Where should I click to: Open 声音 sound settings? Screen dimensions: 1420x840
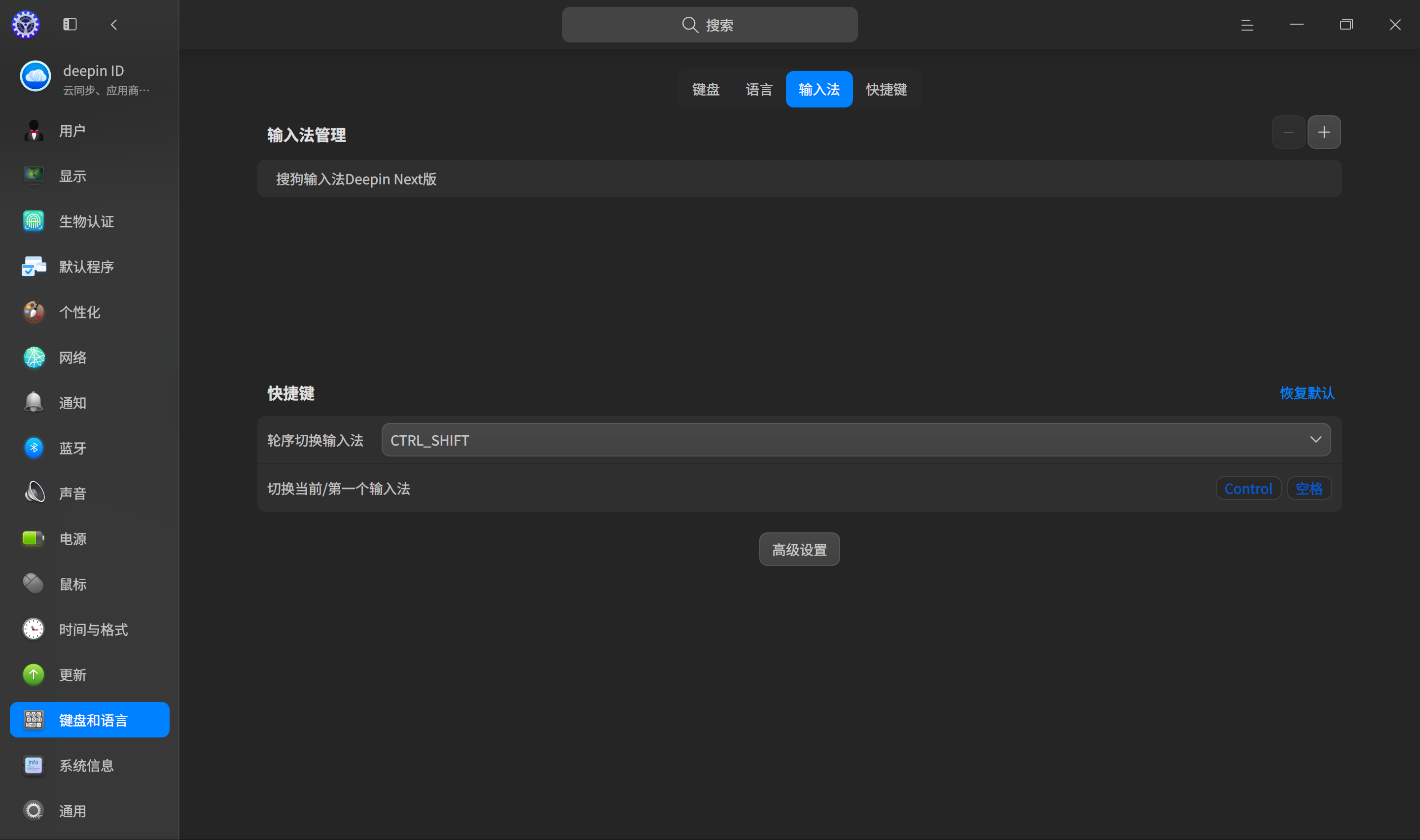click(89, 493)
